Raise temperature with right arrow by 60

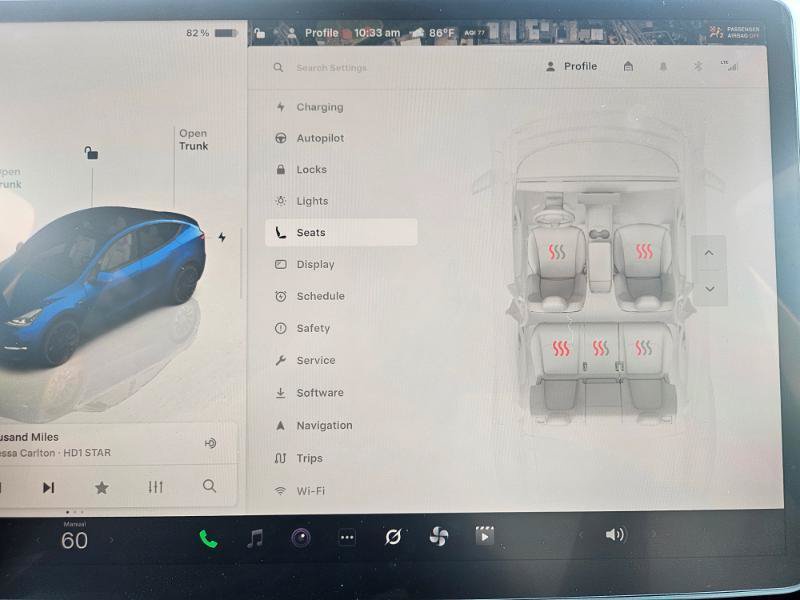(112, 540)
